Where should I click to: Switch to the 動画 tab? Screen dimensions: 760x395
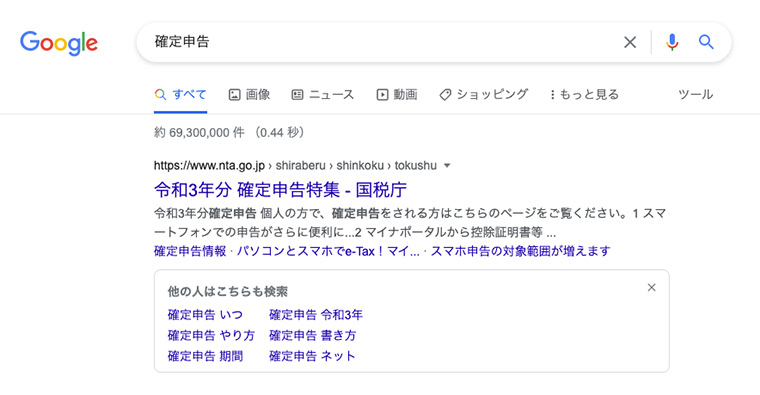(397, 95)
